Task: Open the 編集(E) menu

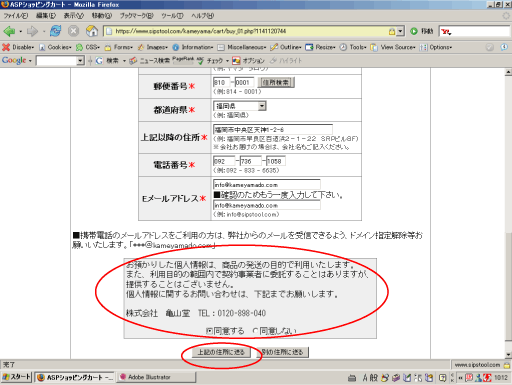Action: [46, 16]
